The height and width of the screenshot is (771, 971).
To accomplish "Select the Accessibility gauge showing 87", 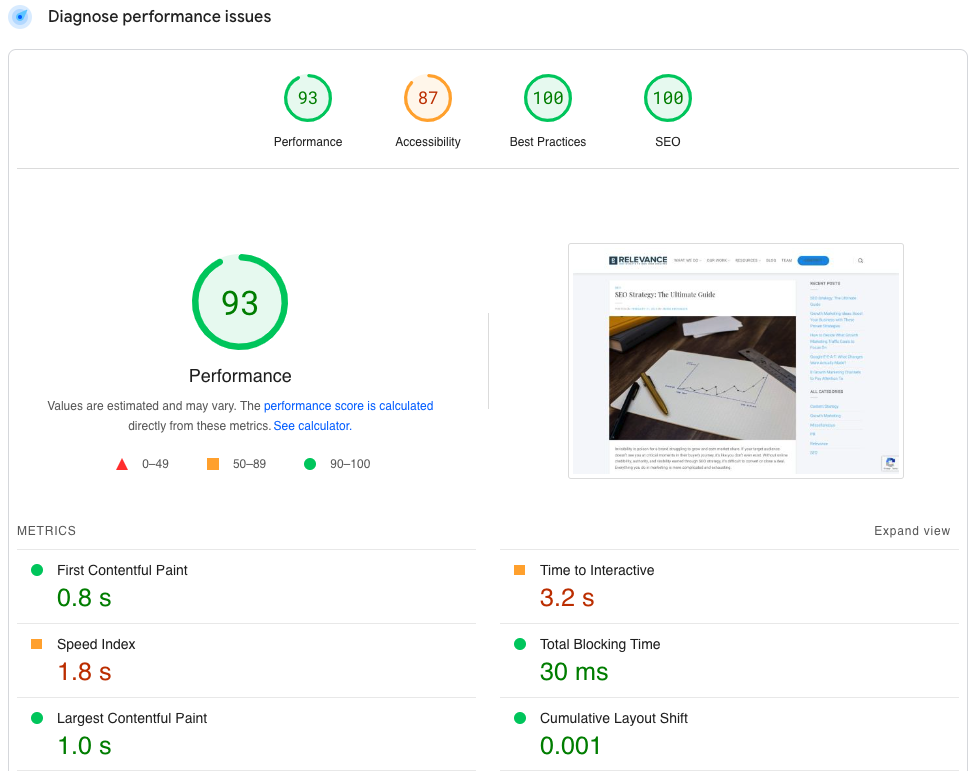I will pyautogui.click(x=427, y=98).
